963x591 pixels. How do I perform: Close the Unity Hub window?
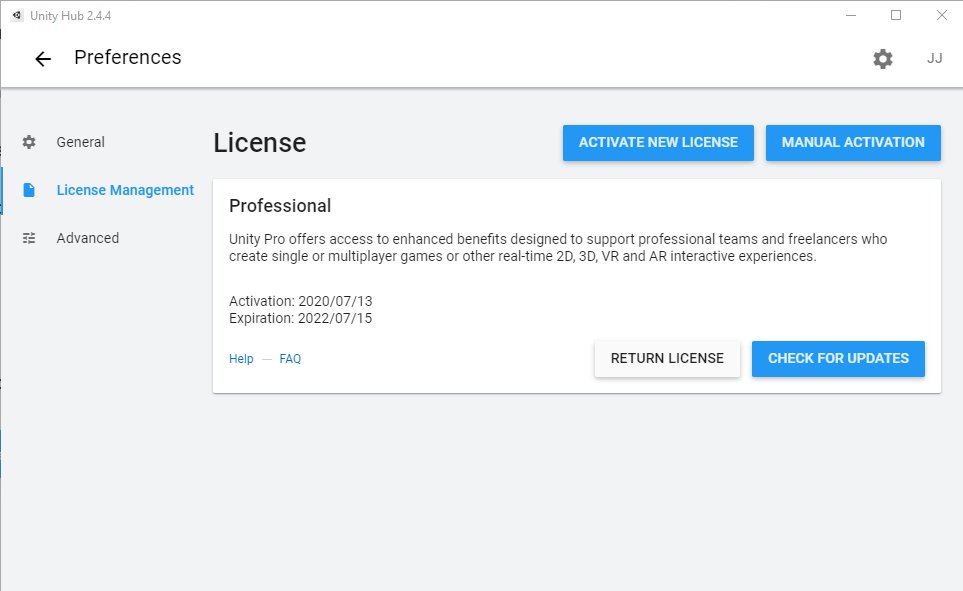942,15
